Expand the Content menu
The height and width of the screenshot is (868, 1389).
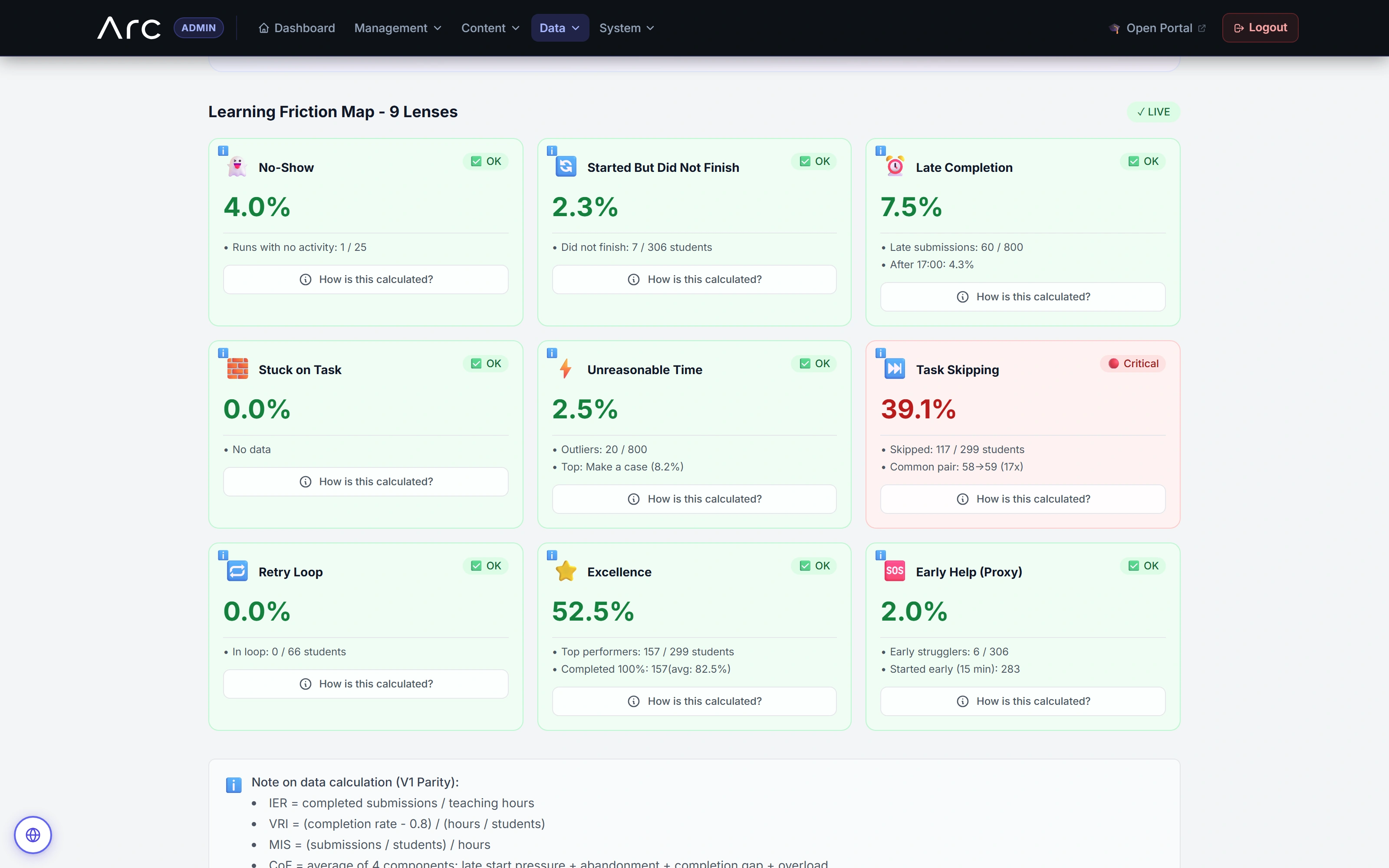(490, 27)
